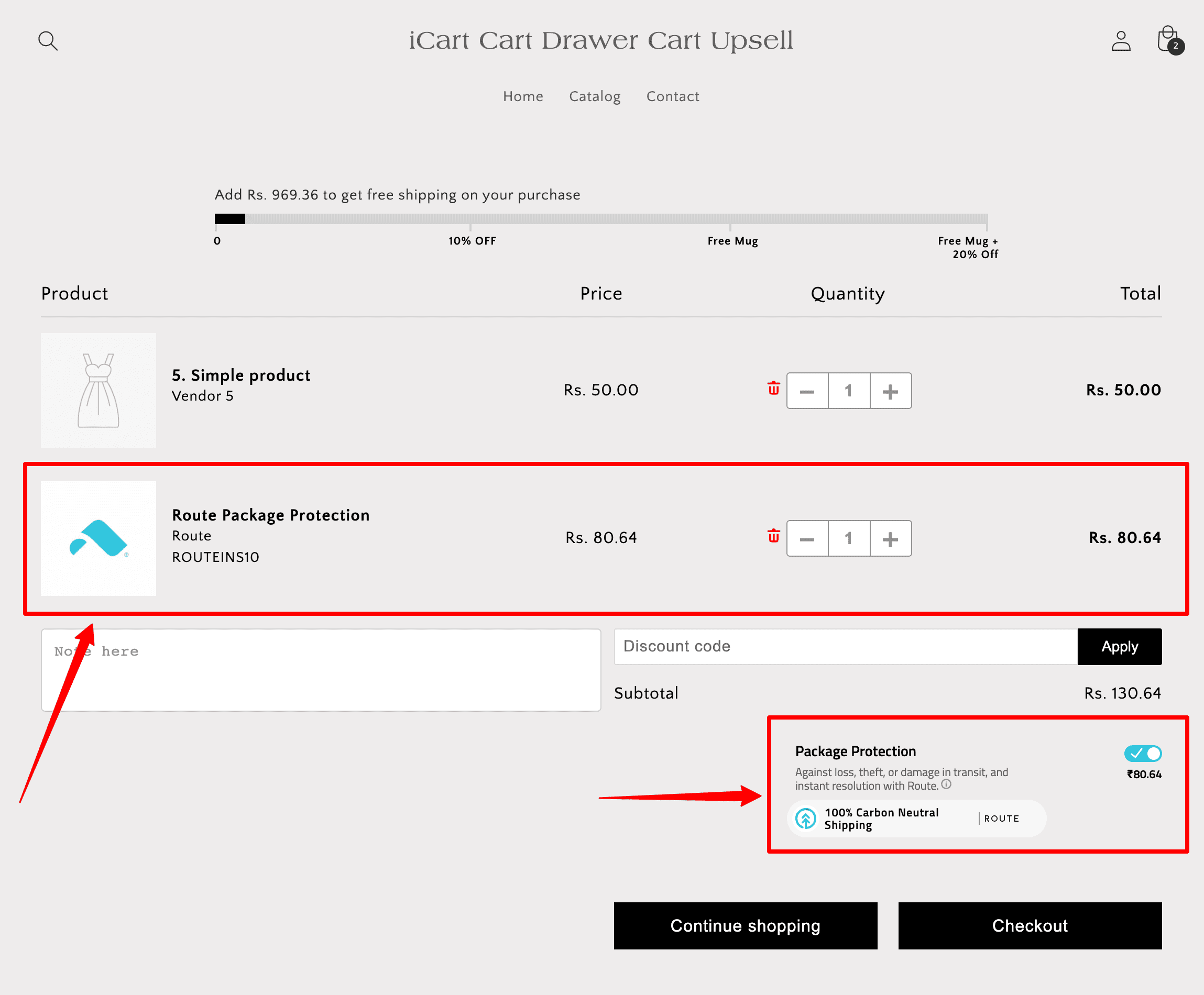Screen dimensions: 1204x995
Task: Click the Package Protection heading
Action: point(856,751)
